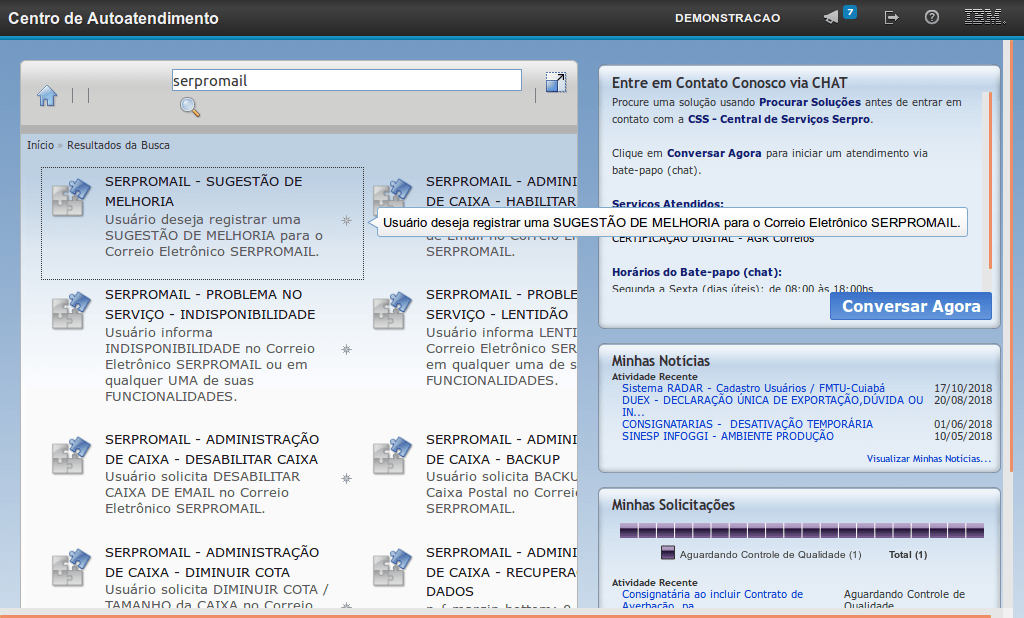Screen dimensions: 1024x618
Task: Expand results panel with the maximize icon
Action: point(556,82)
